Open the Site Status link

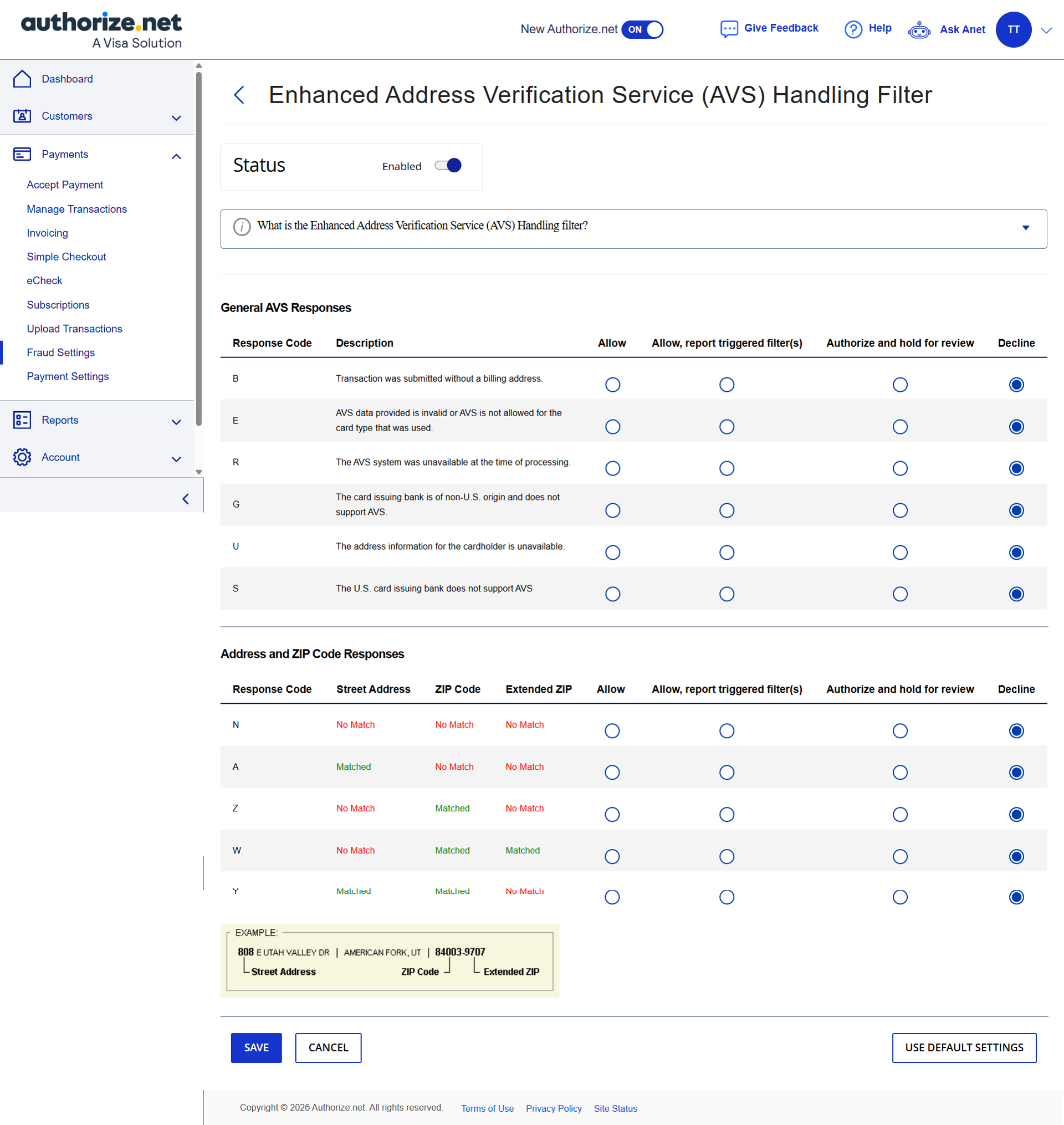tap(615, 1108)
